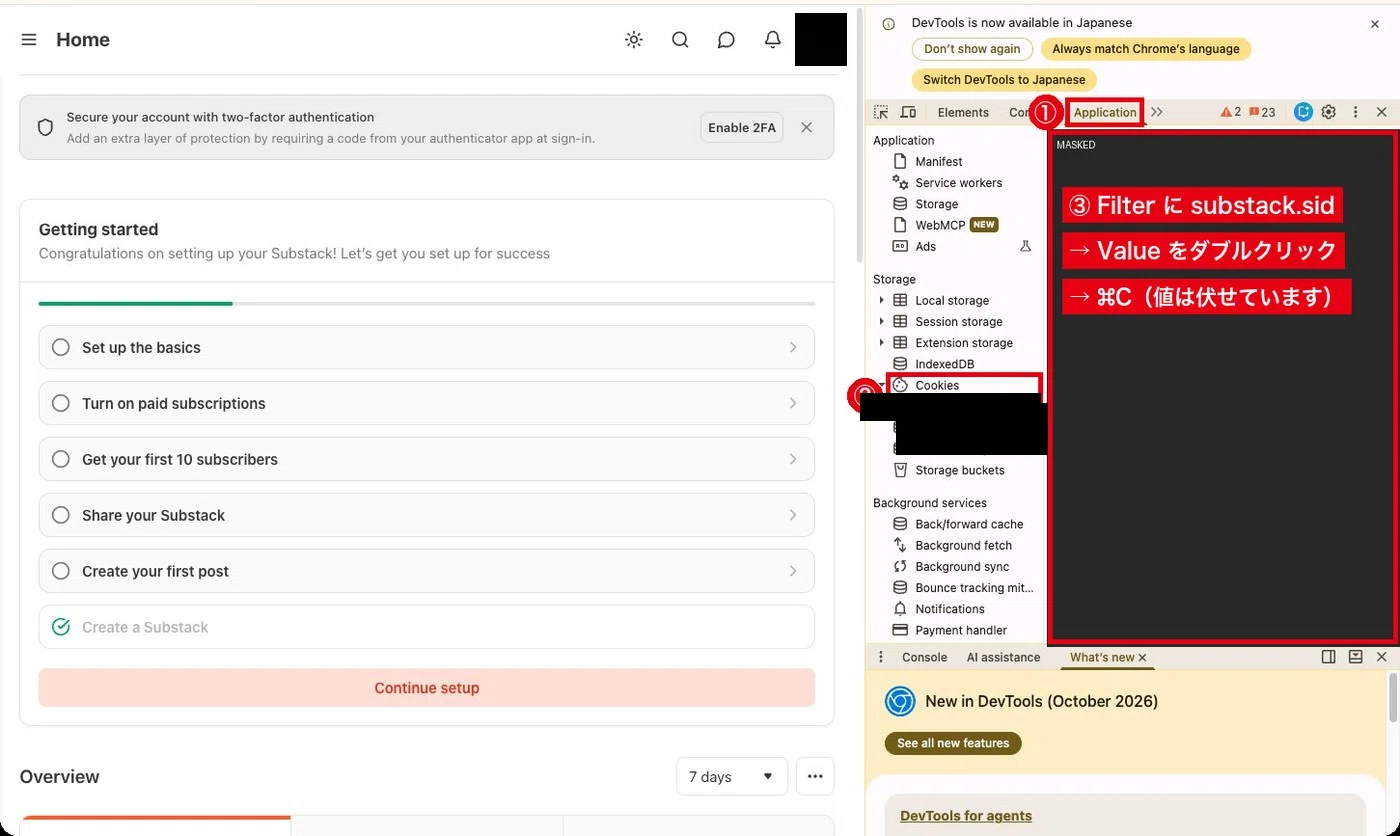Click the warnings count triangle showing 2
Image resolution: width=1400 pixels, height=836 pixels.
coord(1231,112)
